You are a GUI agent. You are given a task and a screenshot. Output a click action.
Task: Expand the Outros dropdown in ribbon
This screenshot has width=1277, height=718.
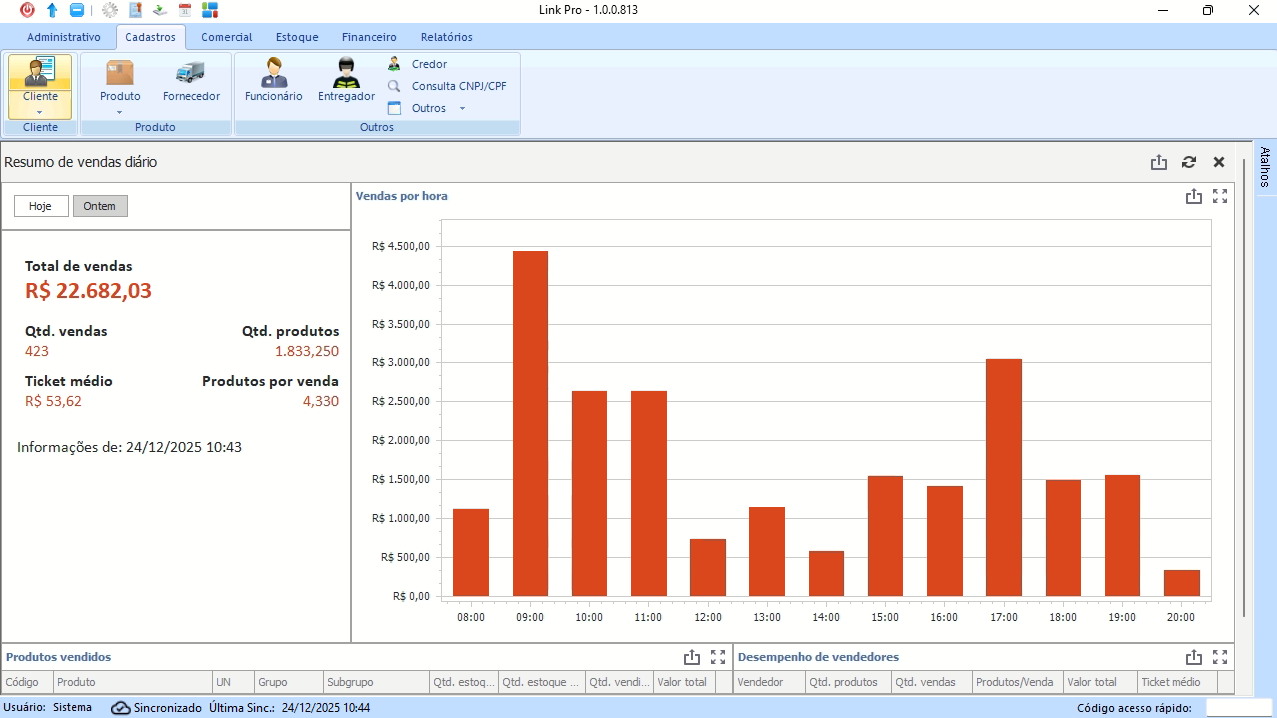tap(462, 108)
